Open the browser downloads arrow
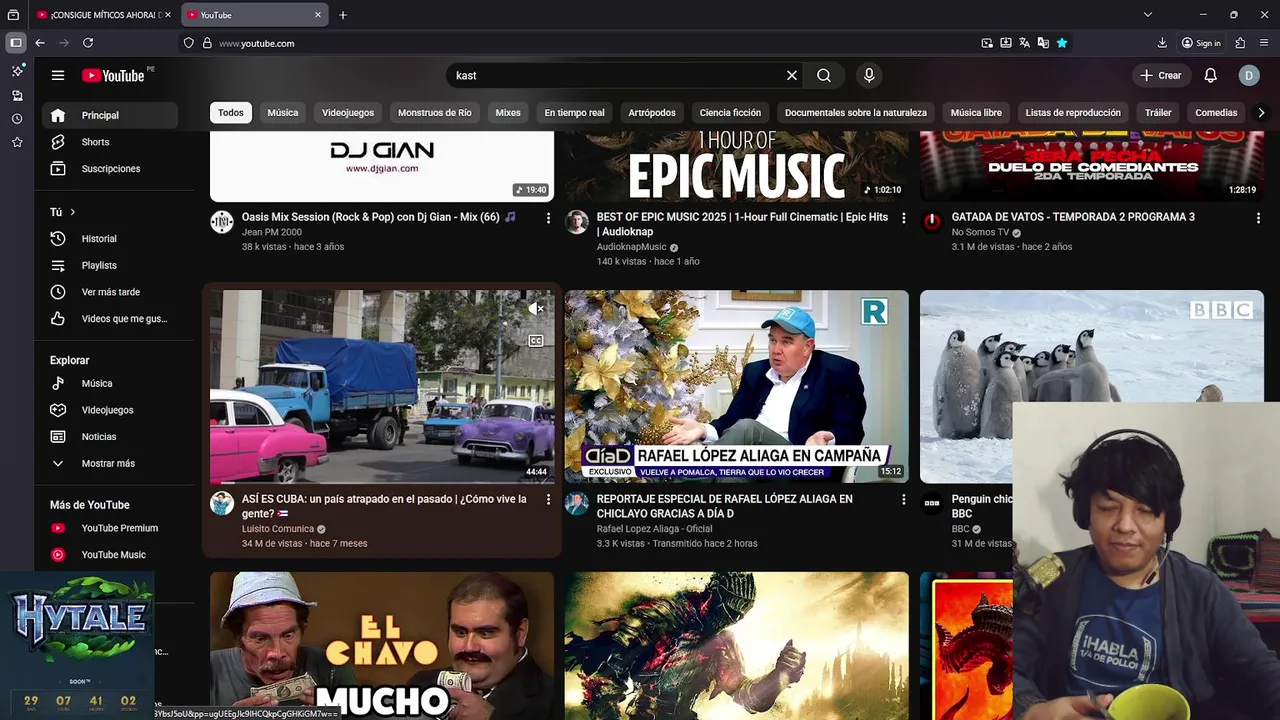The height and width of the screenshot is (720, 1280). tap(1162, 43)
